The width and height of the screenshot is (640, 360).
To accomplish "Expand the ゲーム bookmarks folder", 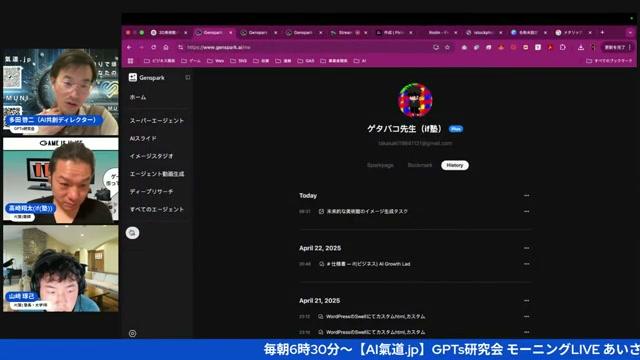I will [191, 61].
